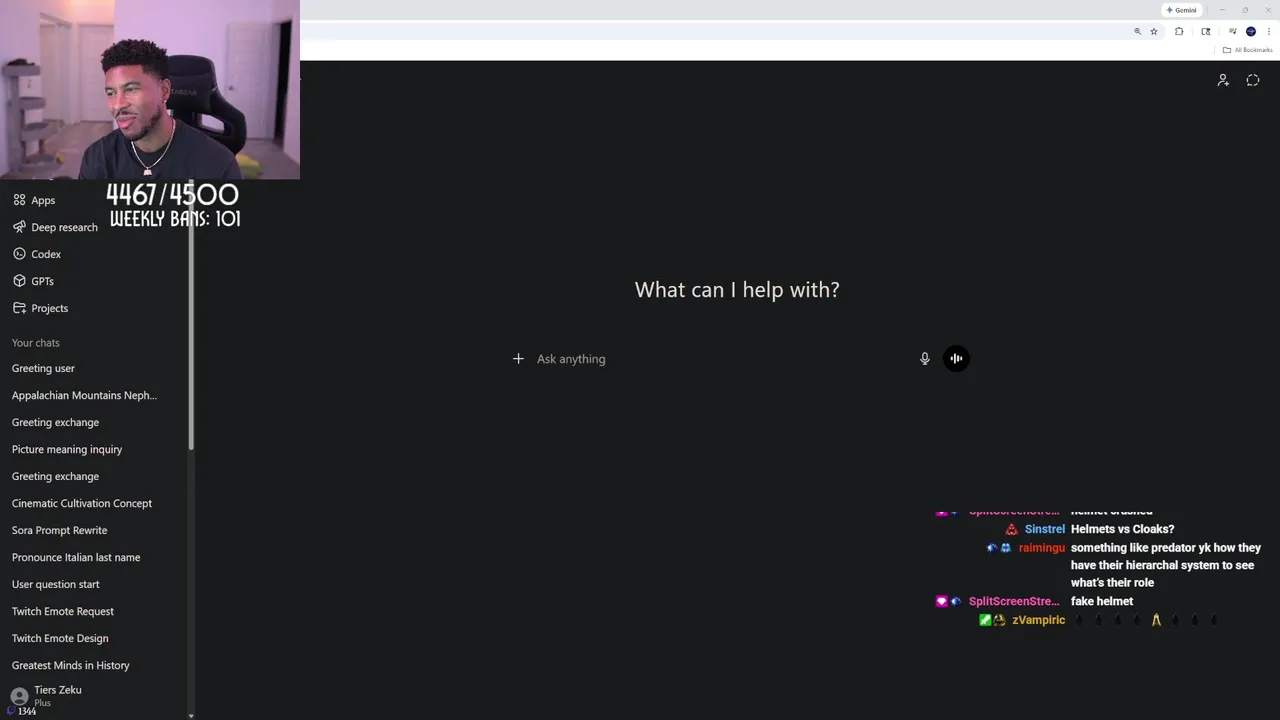Screen dimensions: 1280x720
Task: Click zVampiric's username in stream chat
Action: (1038, 620)
